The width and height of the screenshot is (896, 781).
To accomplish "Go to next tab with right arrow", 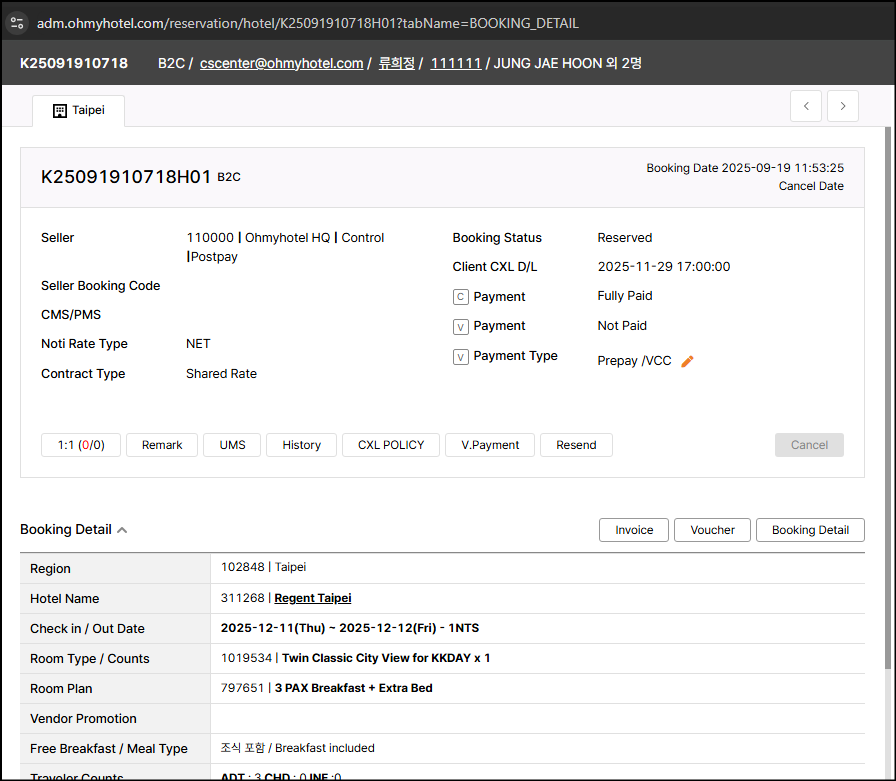I will pos(842,106).
